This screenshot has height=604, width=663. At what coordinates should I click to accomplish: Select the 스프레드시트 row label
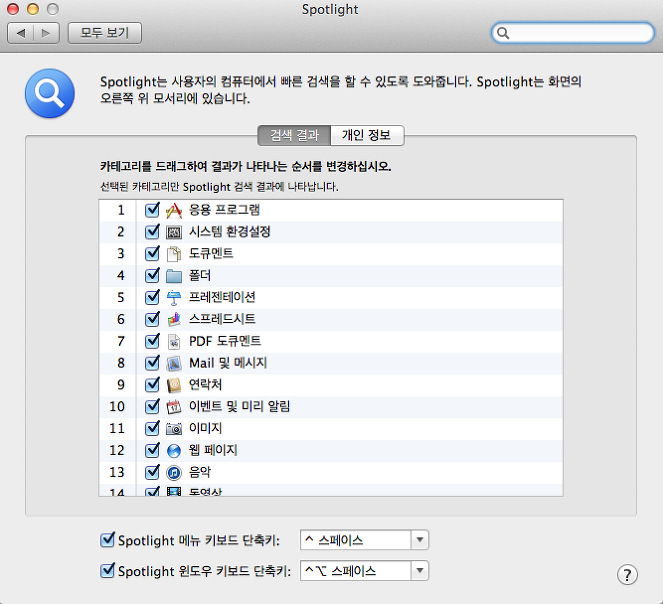click(x=222, y=319)
